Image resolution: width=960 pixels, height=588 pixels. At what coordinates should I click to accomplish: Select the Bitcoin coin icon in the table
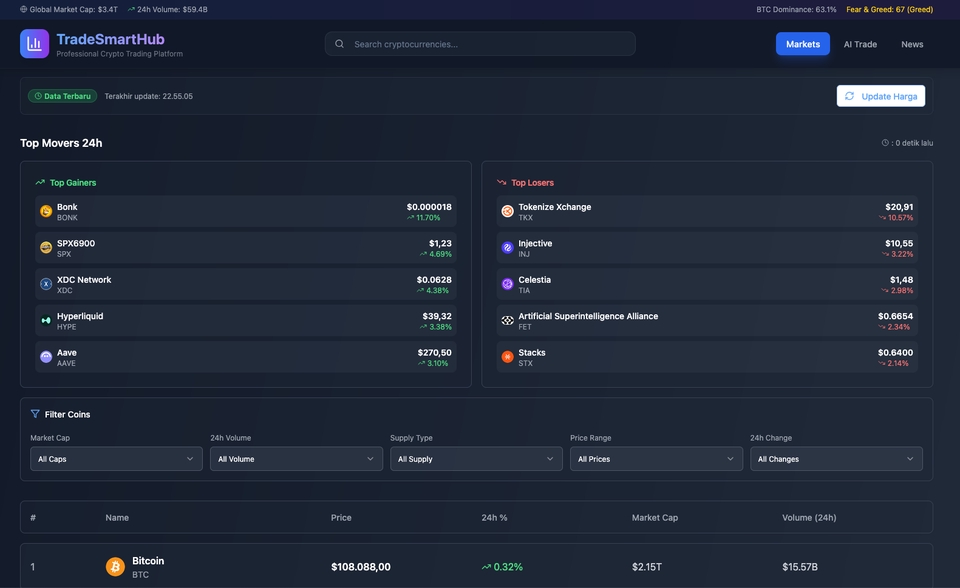click(113, 565)
